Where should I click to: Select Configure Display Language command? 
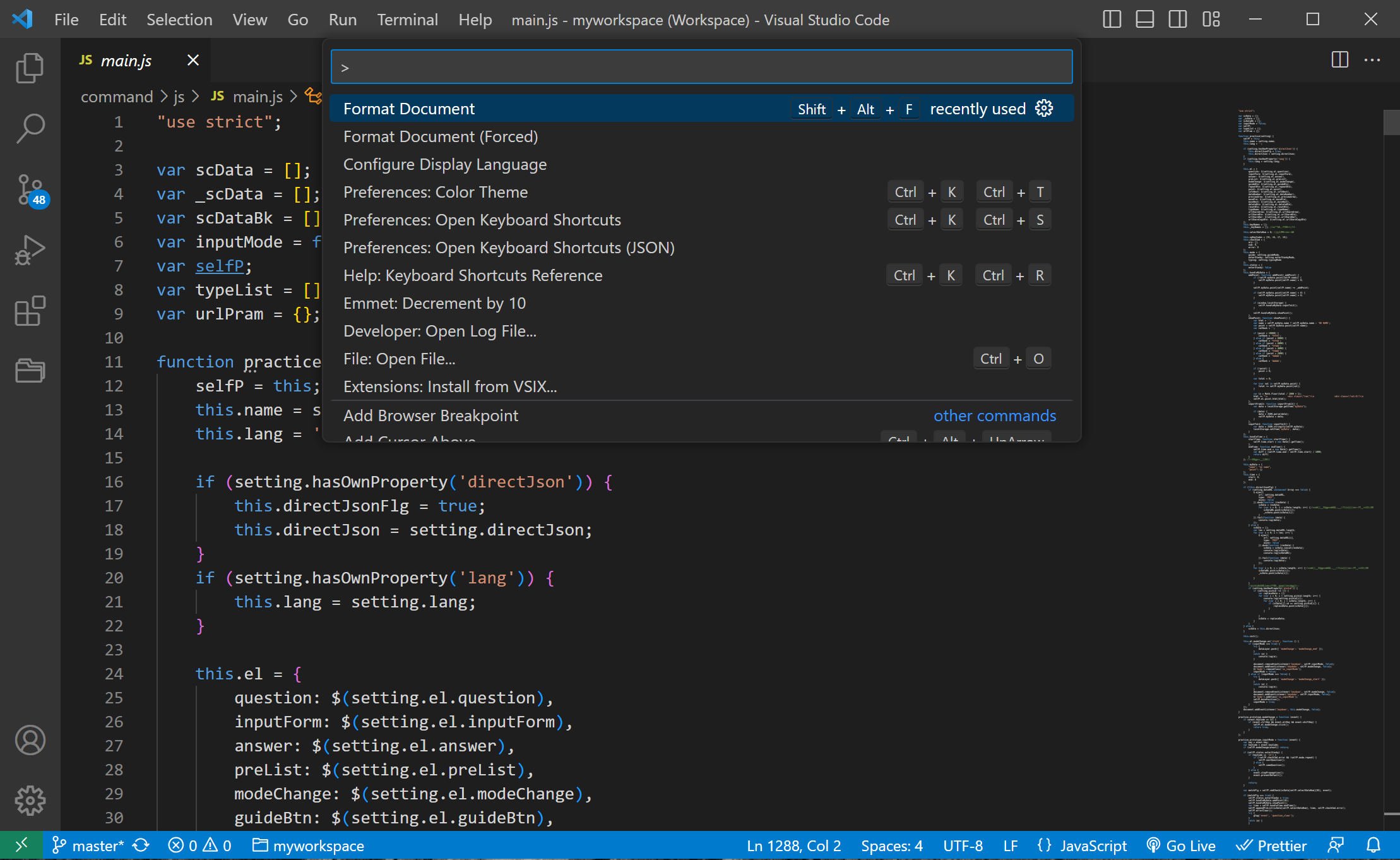701,164
